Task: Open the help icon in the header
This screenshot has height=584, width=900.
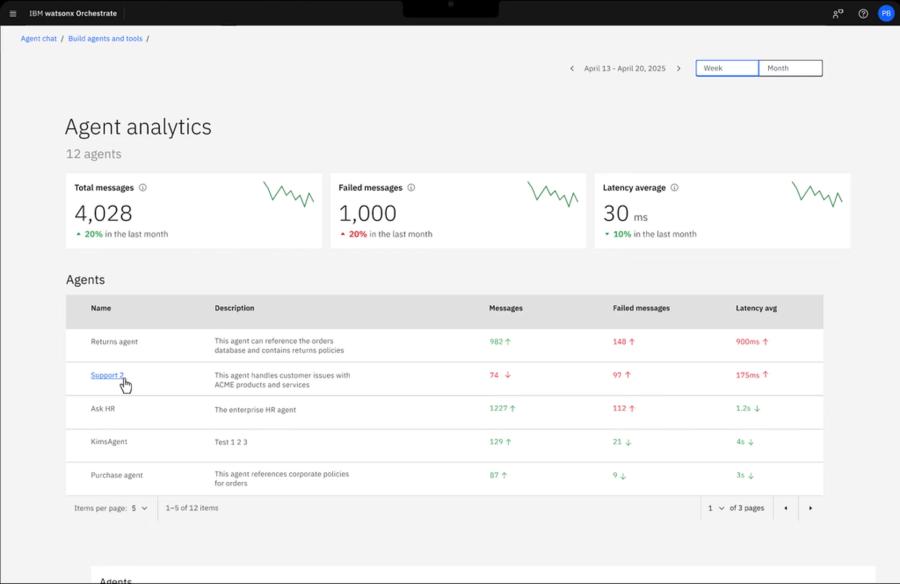Action: (862, 13)
